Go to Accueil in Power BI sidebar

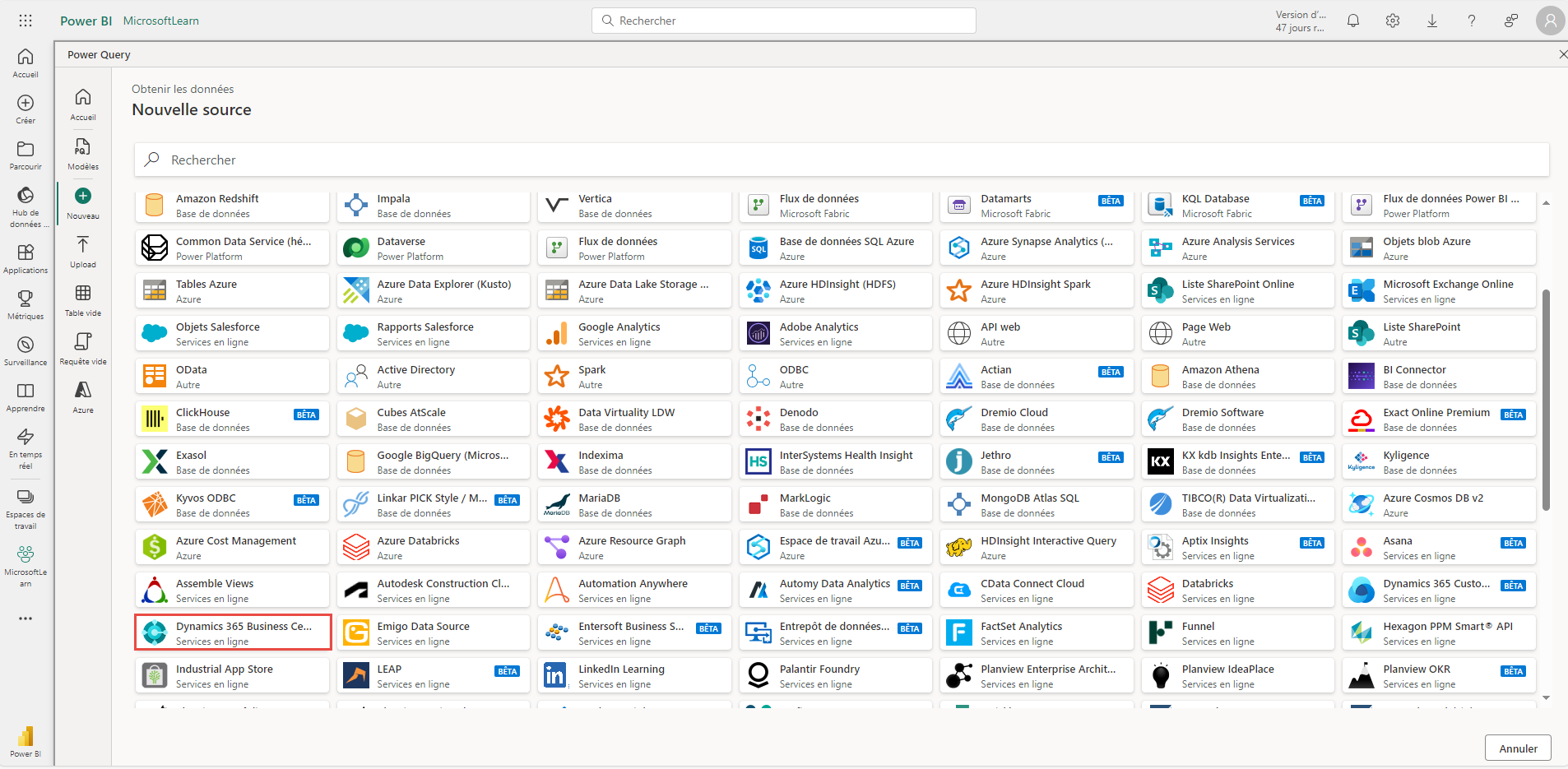tap(26, 63)
